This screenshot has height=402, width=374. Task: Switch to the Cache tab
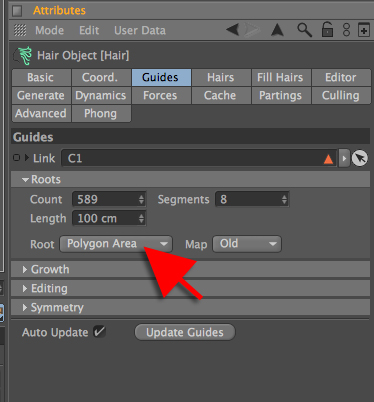click(x=221, y=96)
